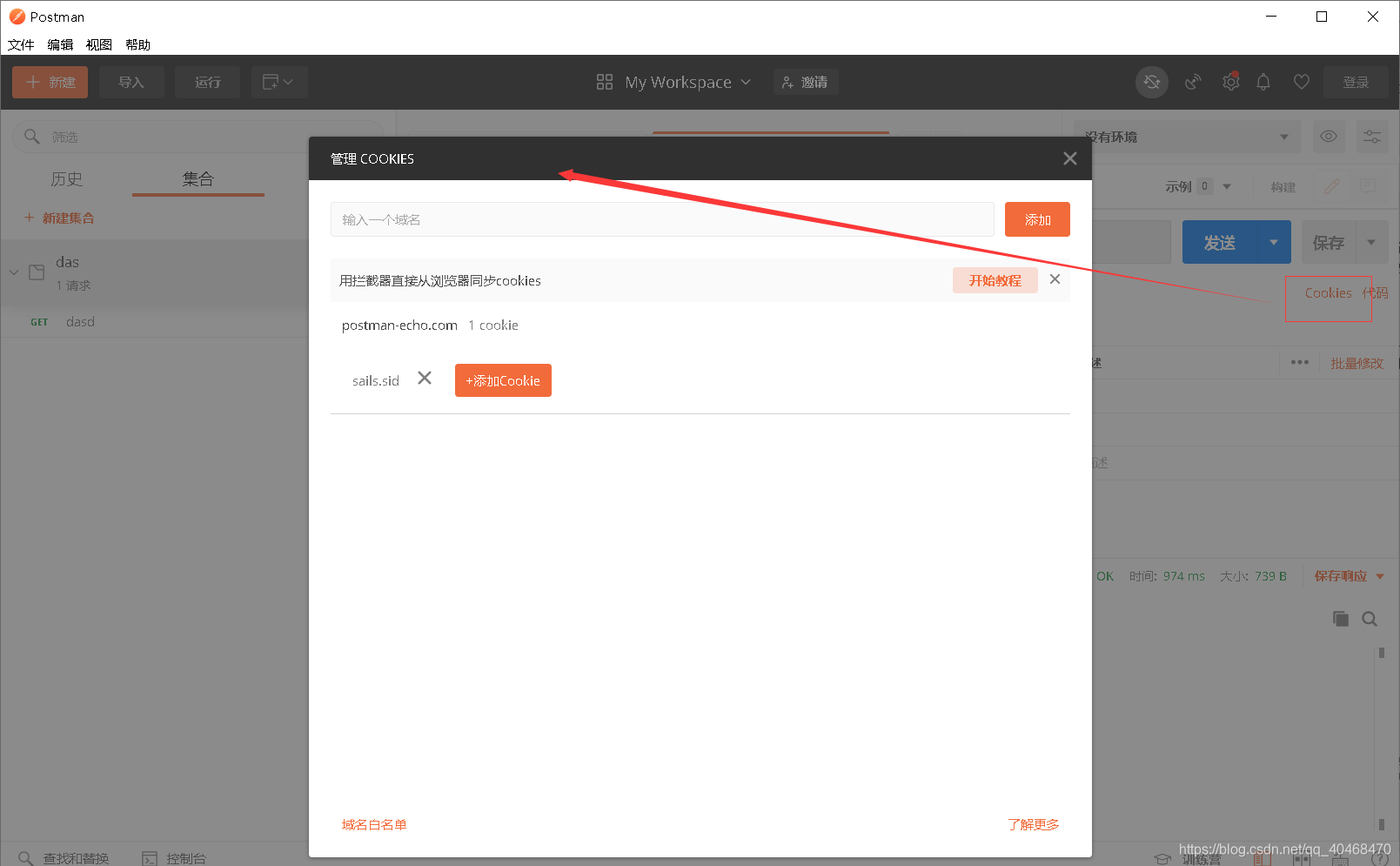Open the 文件 menu
Screen dimensions: 1400x866
click(x=21, y=44)
